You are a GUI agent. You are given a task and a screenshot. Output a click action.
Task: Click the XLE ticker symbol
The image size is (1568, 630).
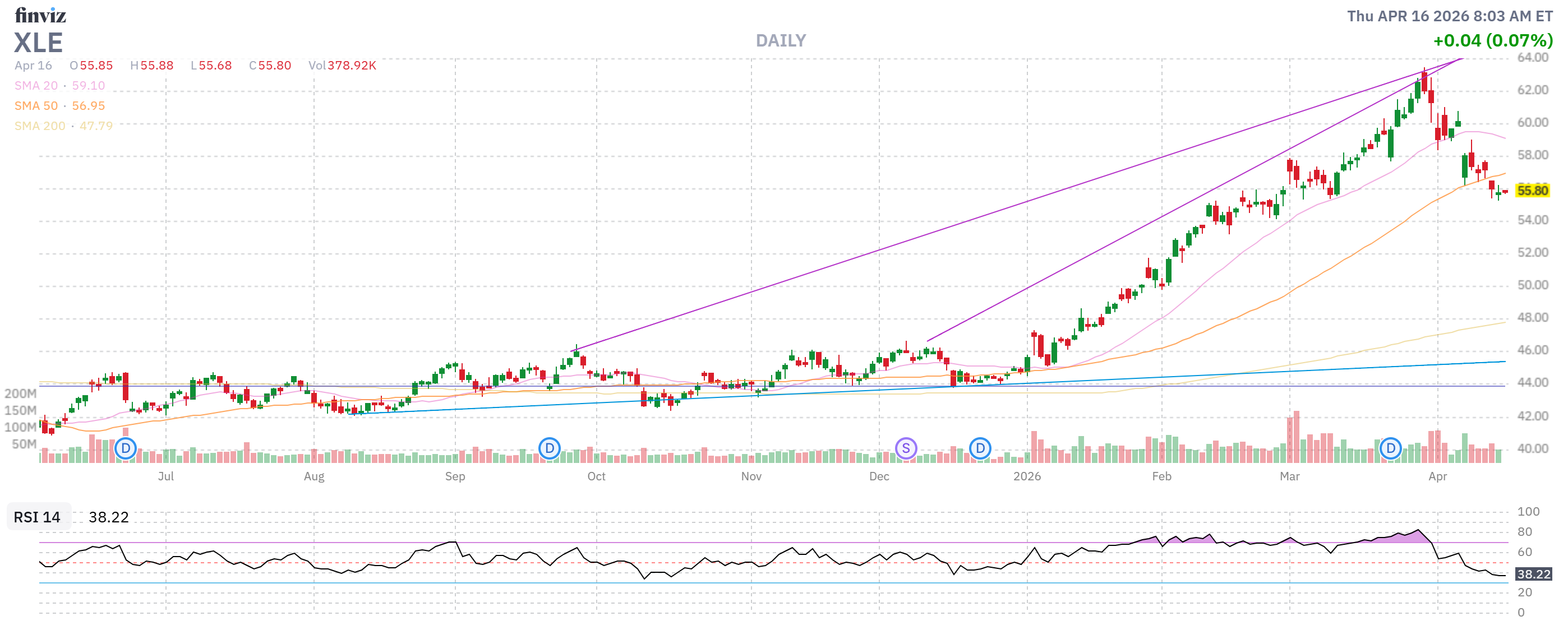click(x=38, y=43)
